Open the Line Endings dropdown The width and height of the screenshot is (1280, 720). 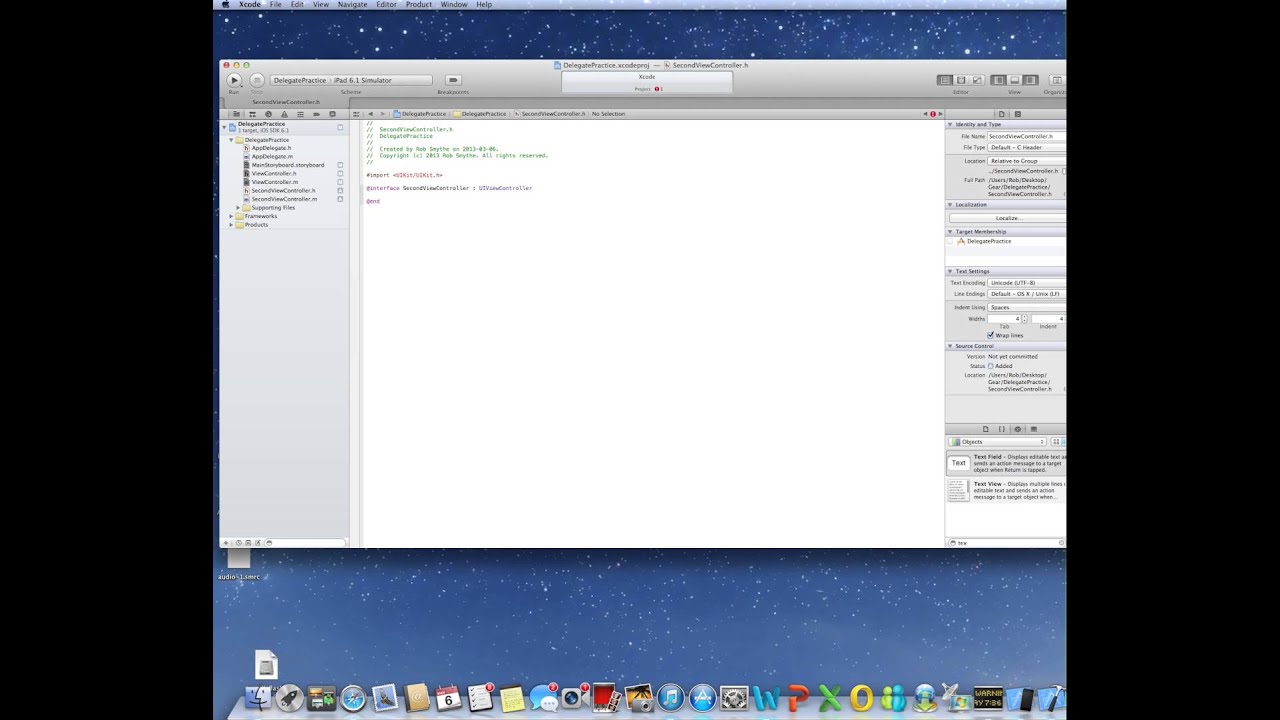pos(1027,294)
